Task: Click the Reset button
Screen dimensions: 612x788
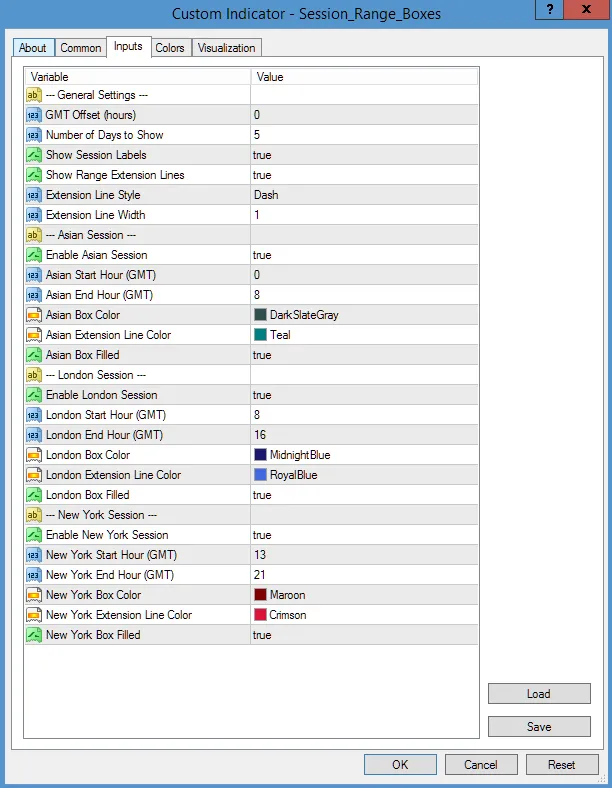Action: coord(562,764)
